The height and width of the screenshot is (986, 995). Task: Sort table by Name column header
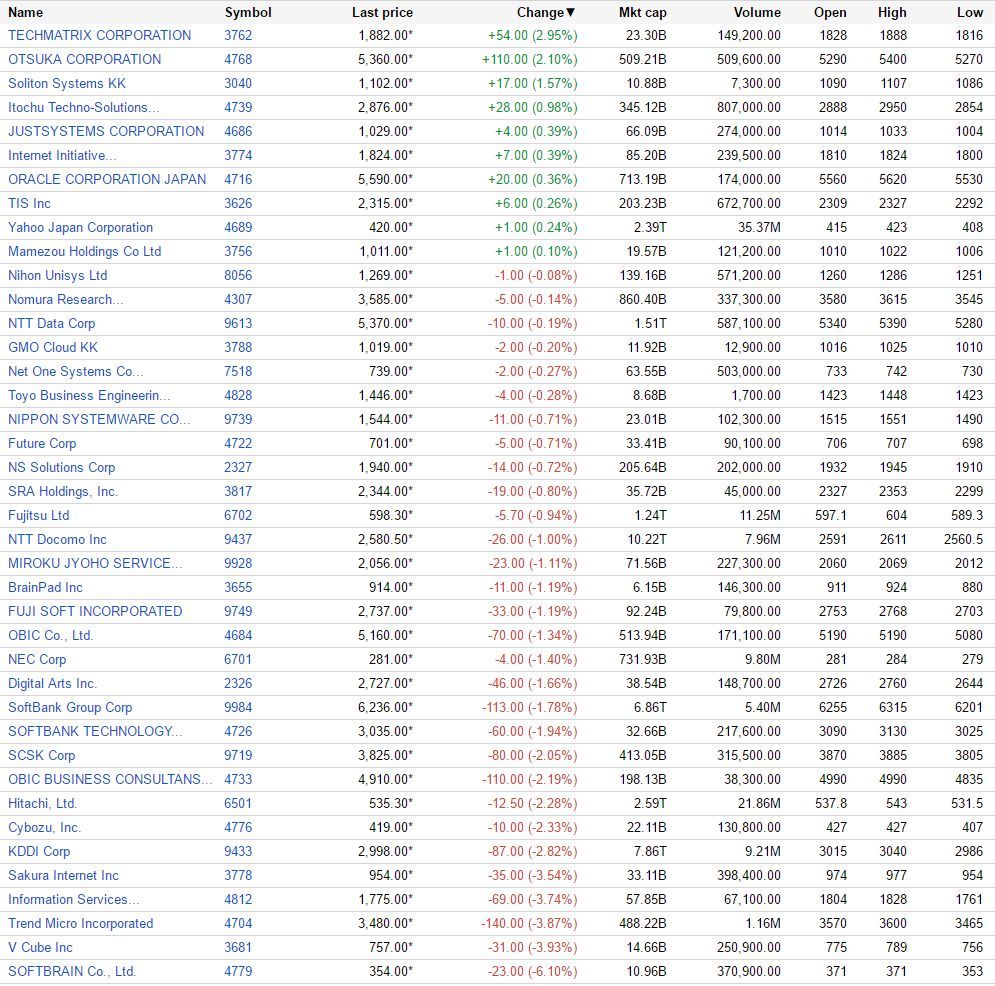tap(25, 12)
